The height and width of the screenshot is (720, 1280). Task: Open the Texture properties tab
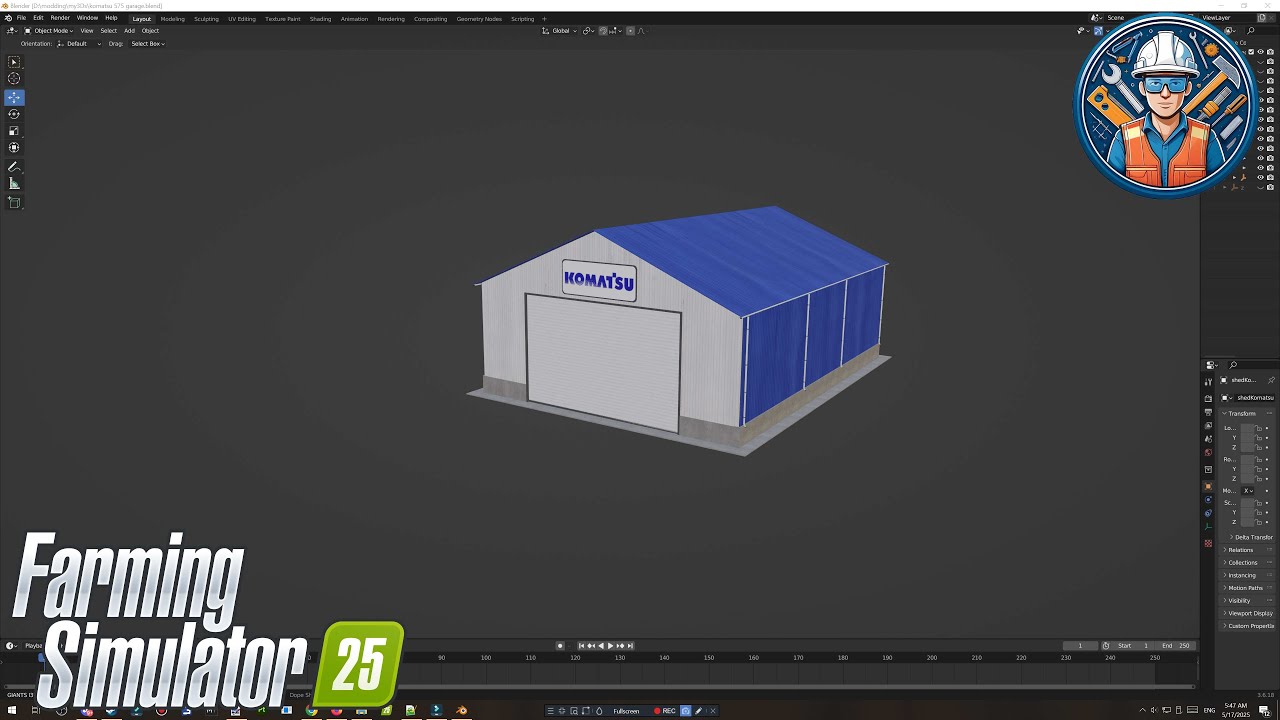click(1208, 543)
